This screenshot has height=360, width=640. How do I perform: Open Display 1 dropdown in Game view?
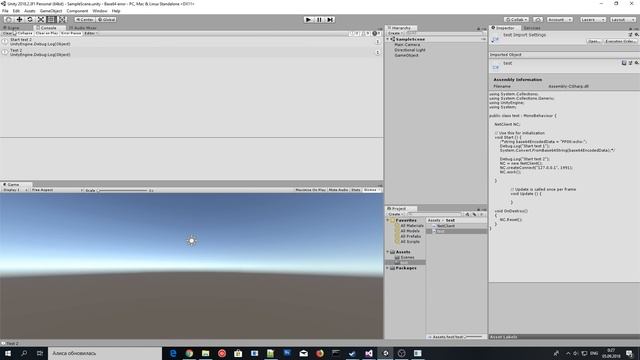[x=15, y=190]
